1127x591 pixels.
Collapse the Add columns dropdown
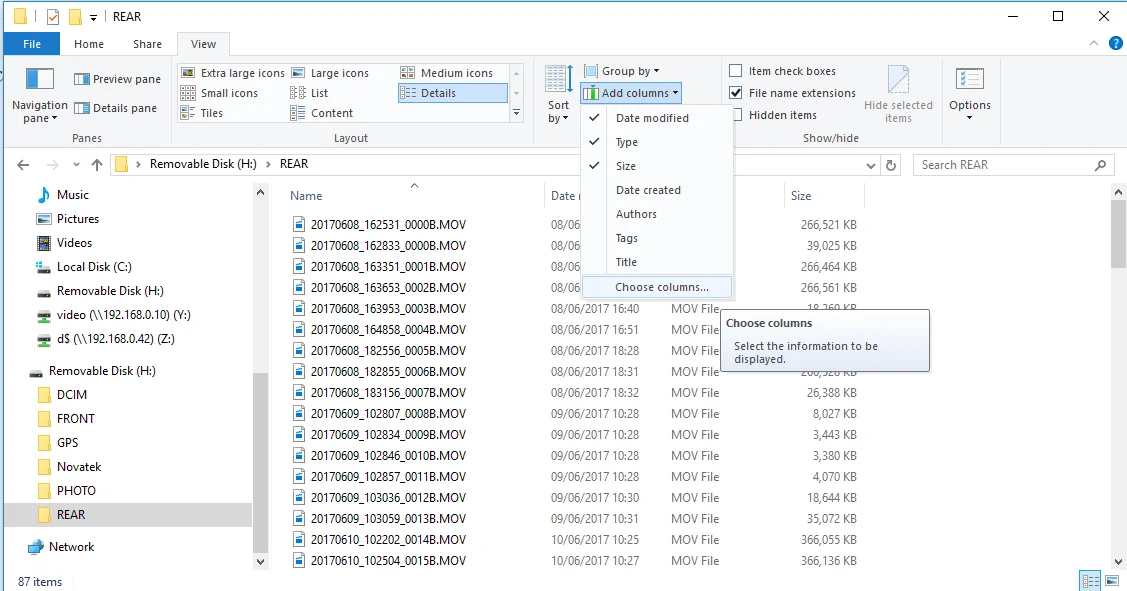coord(631,93)
